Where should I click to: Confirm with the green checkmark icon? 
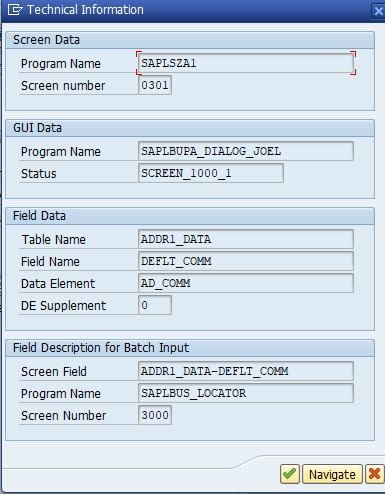tap(290, 474)
